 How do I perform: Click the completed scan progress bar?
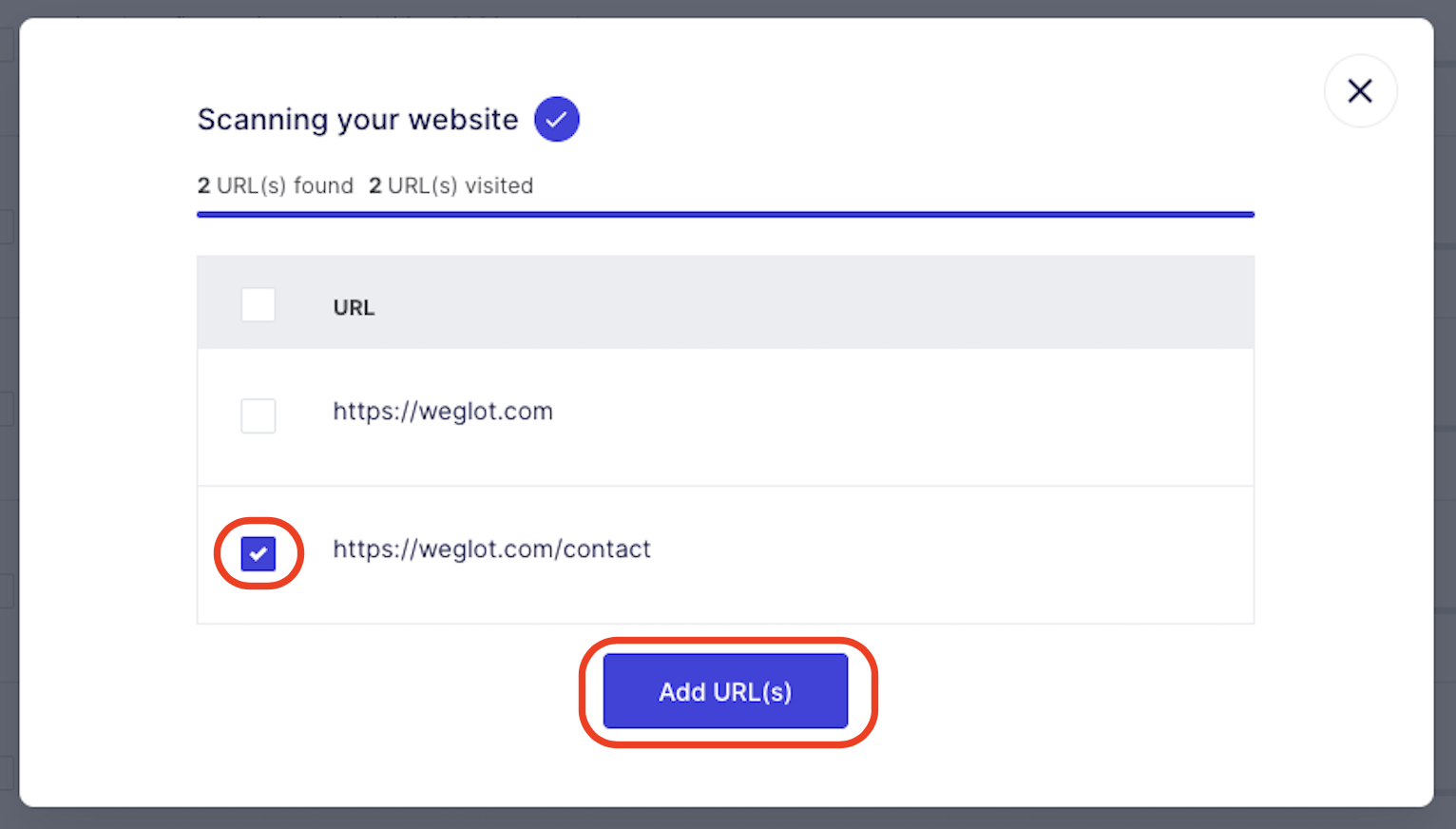point(724,214)
